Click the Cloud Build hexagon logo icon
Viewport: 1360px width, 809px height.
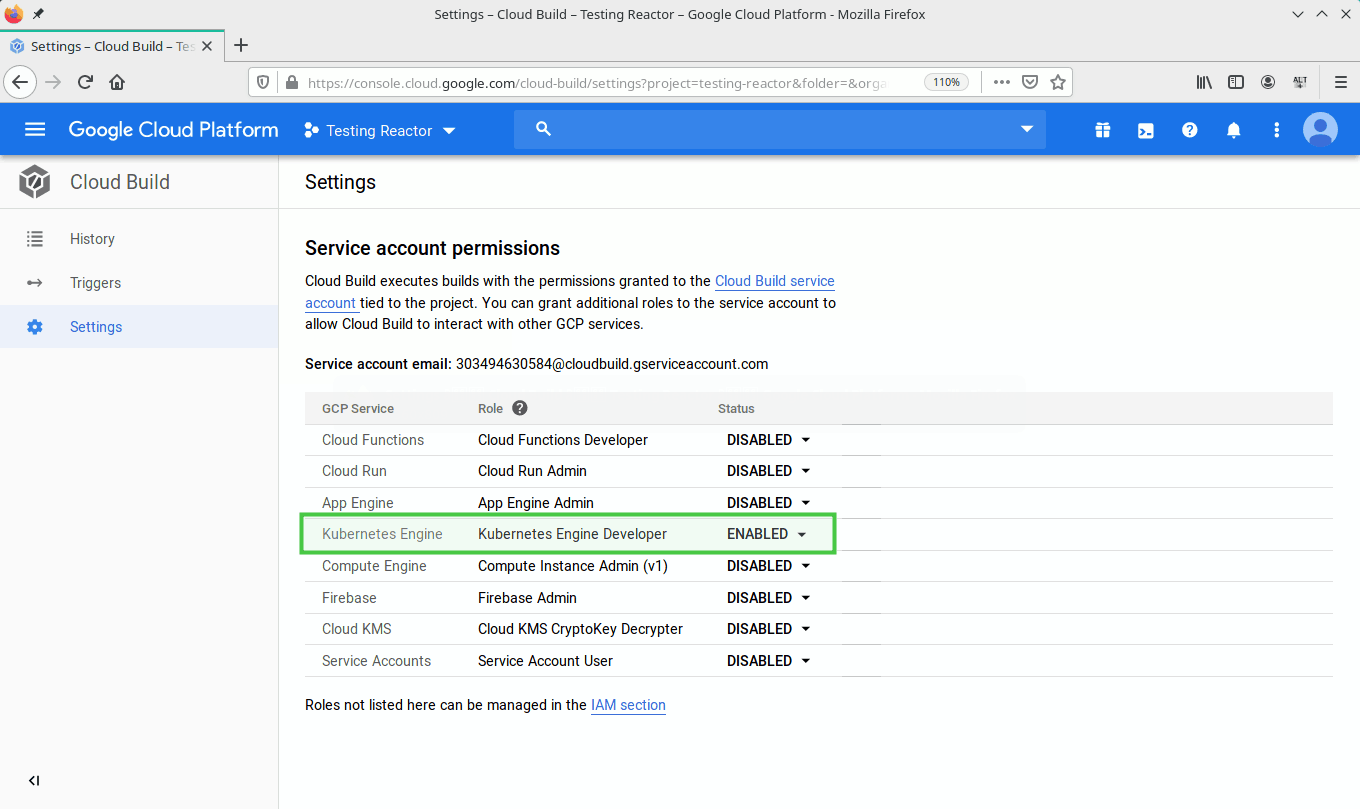point(34,182)
